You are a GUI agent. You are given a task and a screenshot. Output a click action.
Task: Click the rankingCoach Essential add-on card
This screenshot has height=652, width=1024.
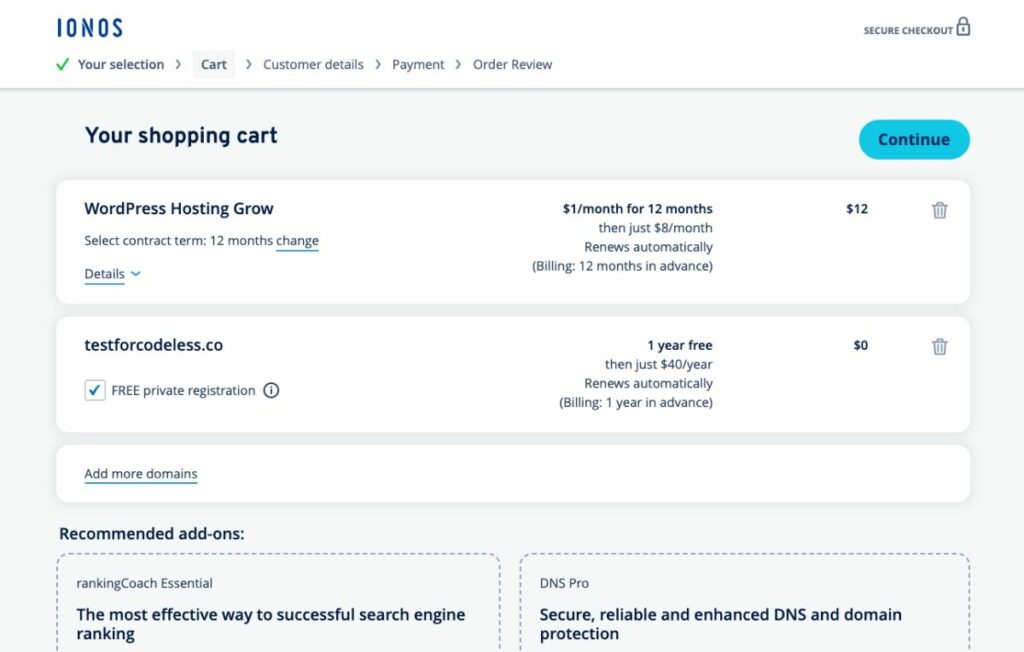pos(278,602)
